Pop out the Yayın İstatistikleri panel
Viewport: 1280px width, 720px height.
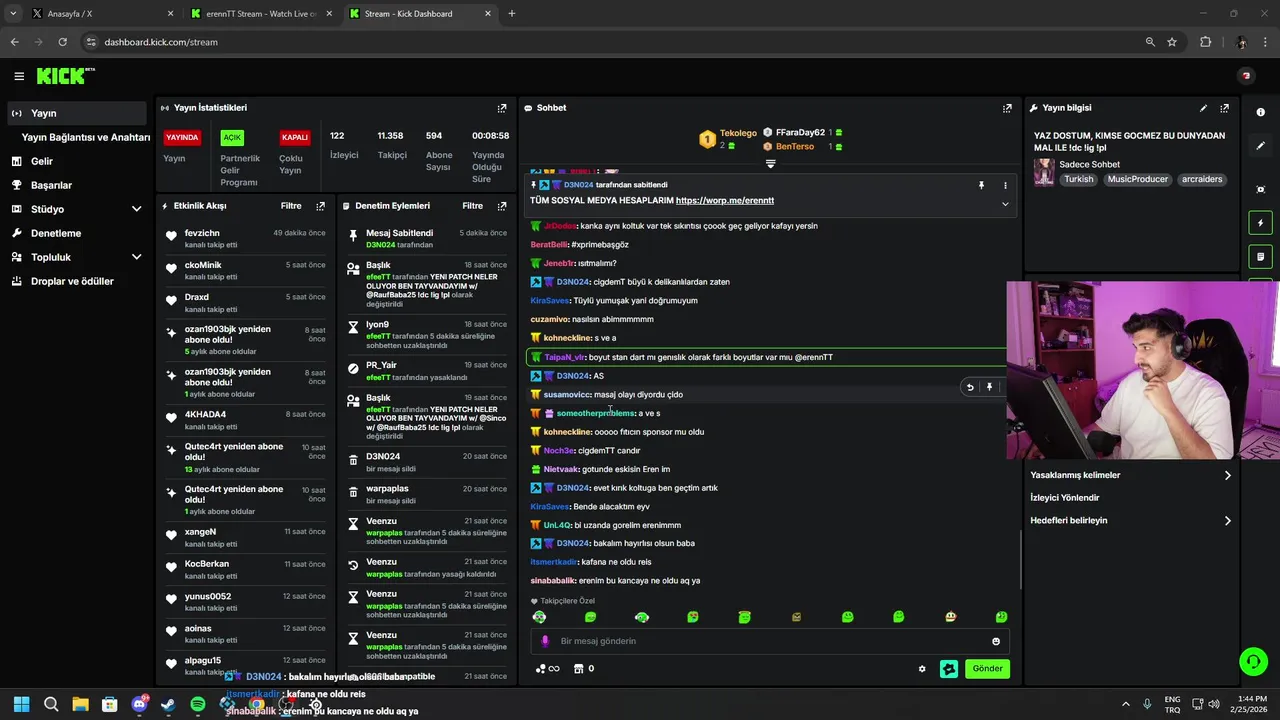pos(502,108)
